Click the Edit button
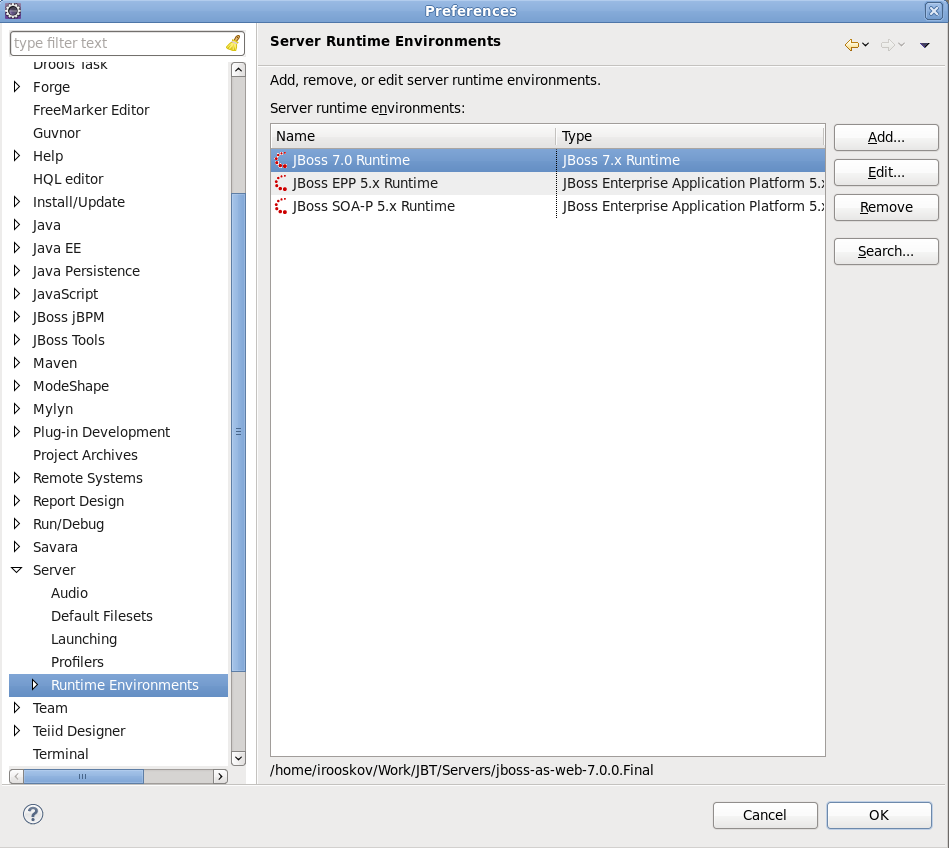Screen dimensions: 949x848 (x=885, y=172)
